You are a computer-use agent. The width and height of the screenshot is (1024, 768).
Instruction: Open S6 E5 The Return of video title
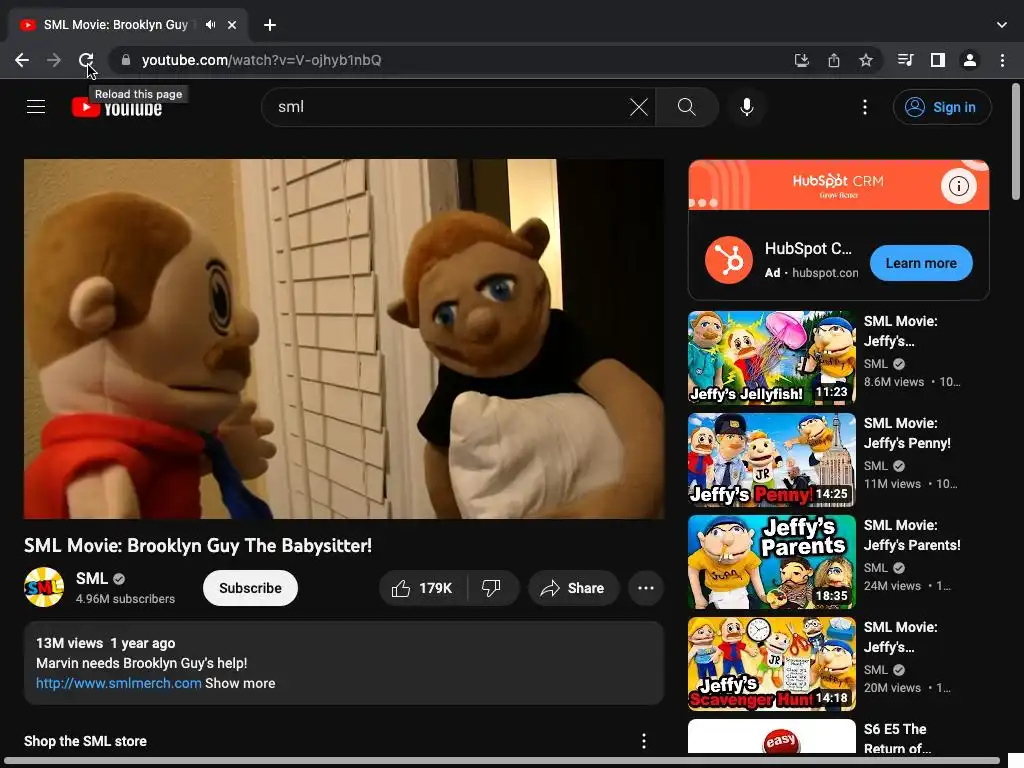(897, 739)
